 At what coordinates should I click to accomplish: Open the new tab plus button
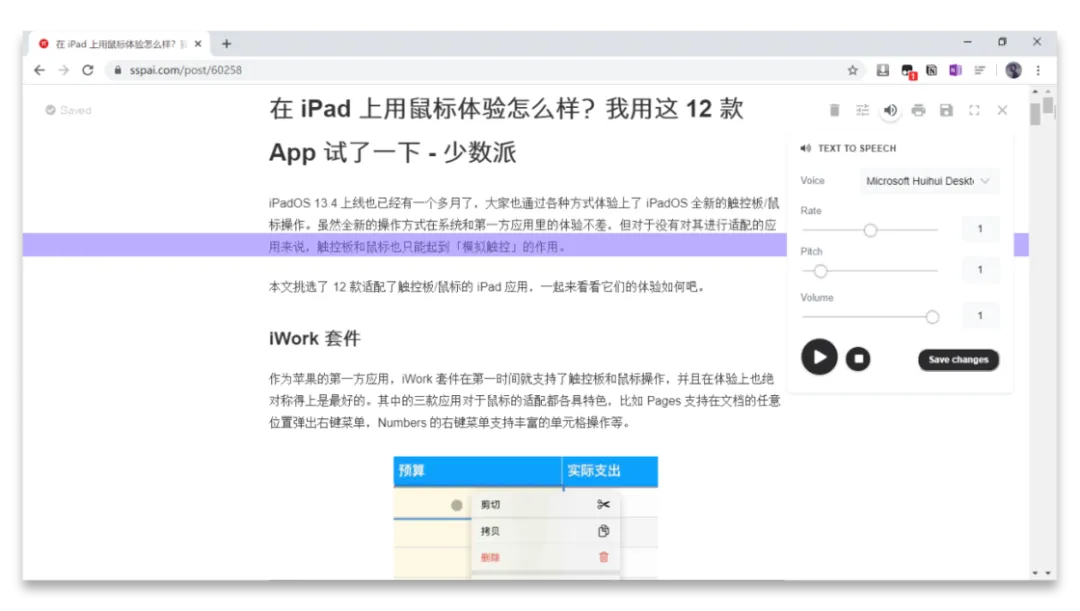tap(226, 44)
